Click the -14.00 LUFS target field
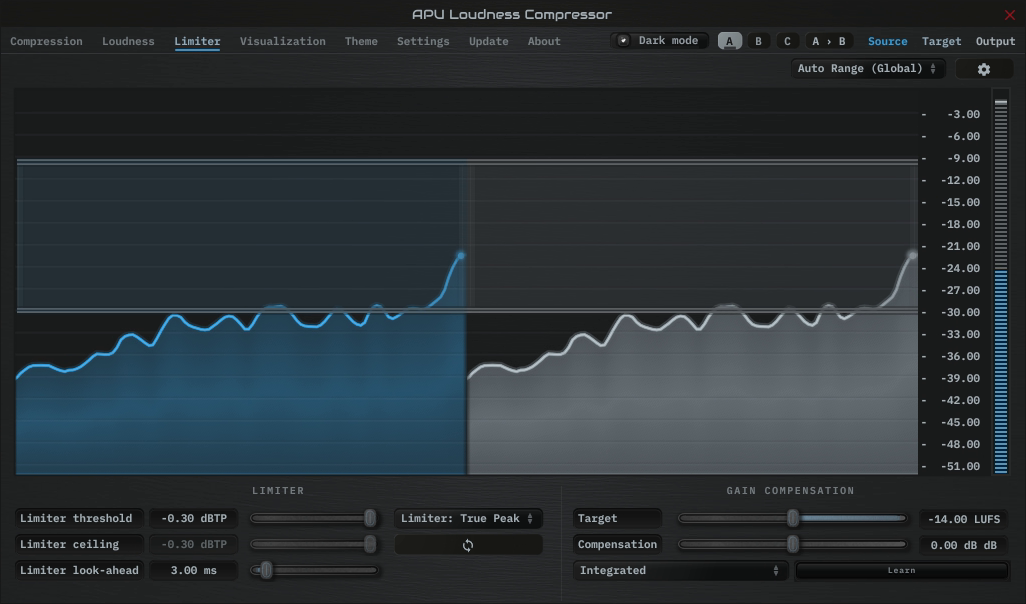This screenshot has width=1026, height=604. click(x=964, y=519)
